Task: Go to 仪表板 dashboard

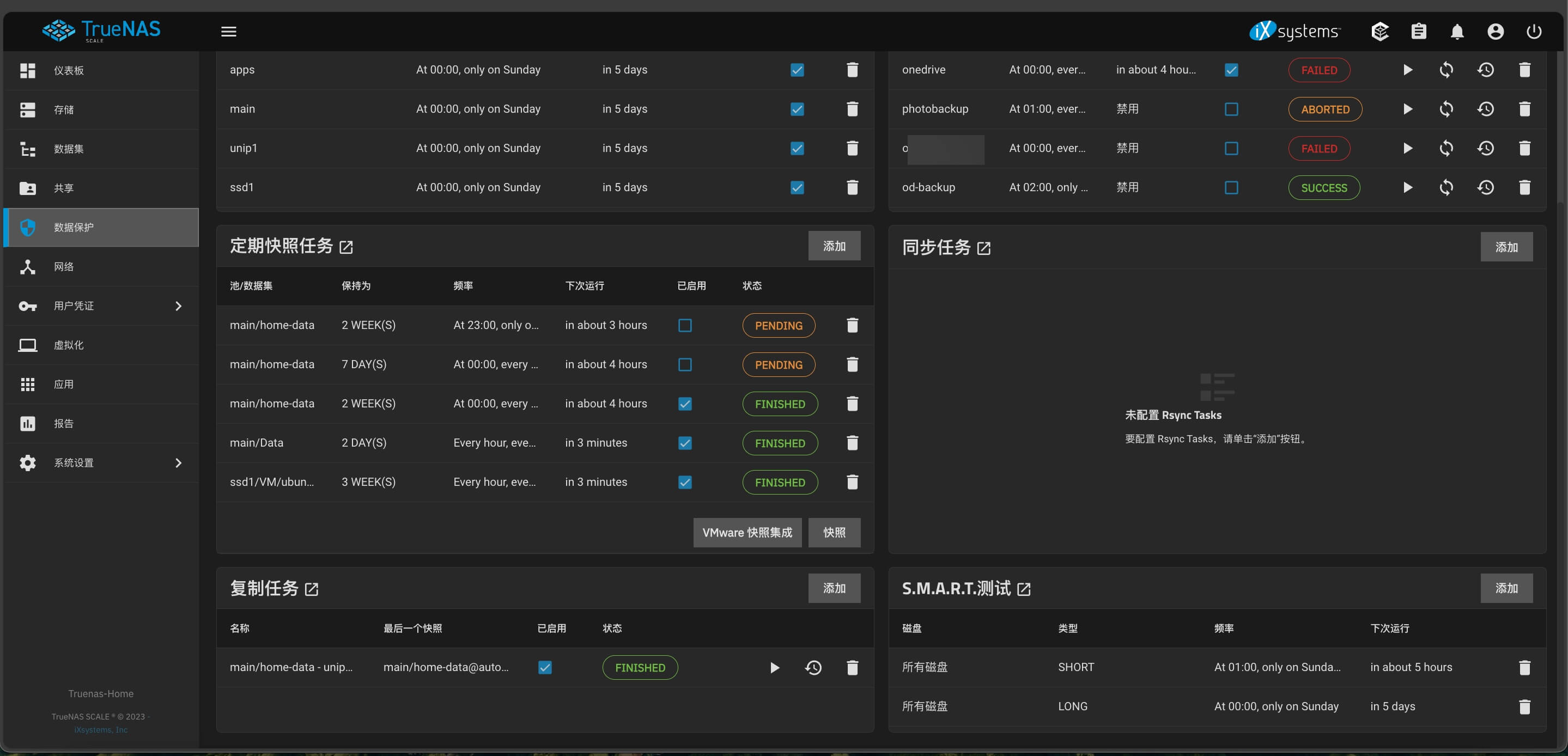Action: click(x=101, y=70)
